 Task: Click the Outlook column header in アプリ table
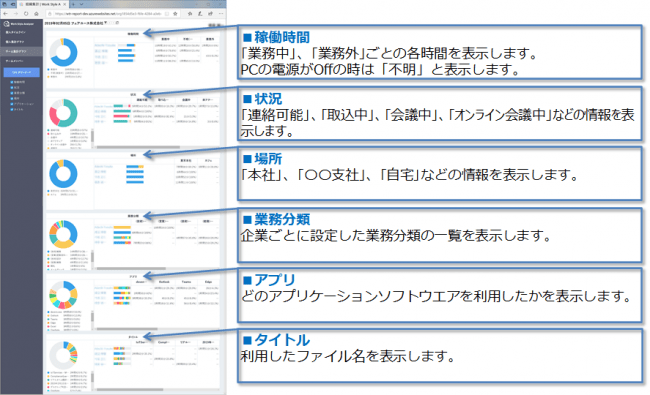tap(164, 282)
